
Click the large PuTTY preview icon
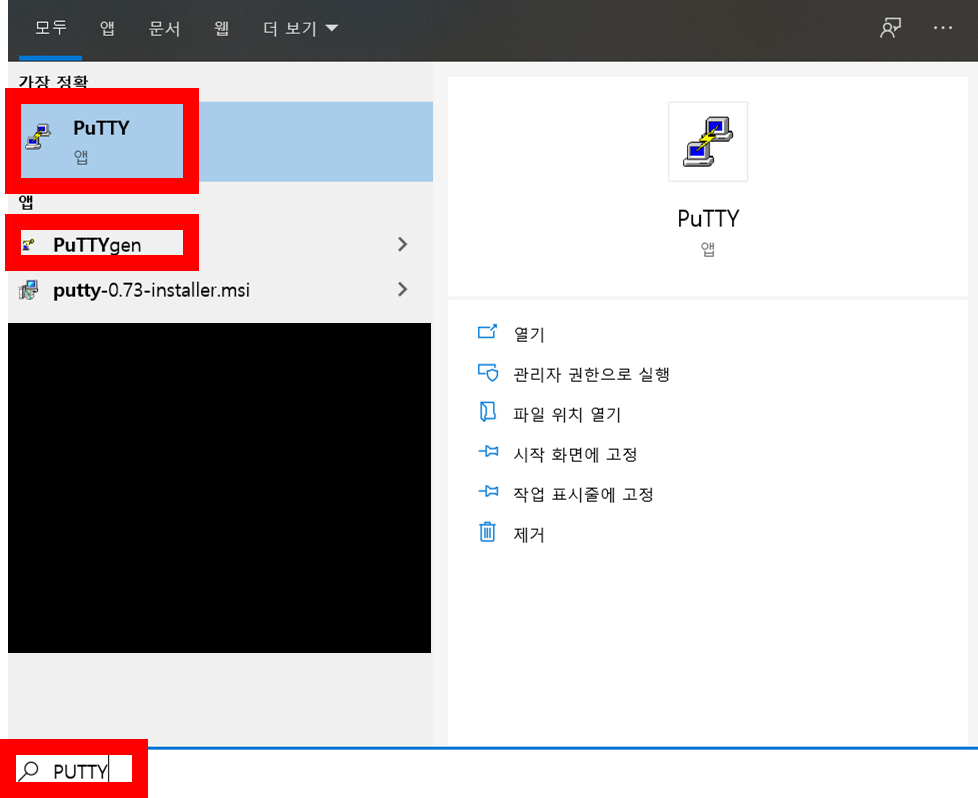(708, 142)
